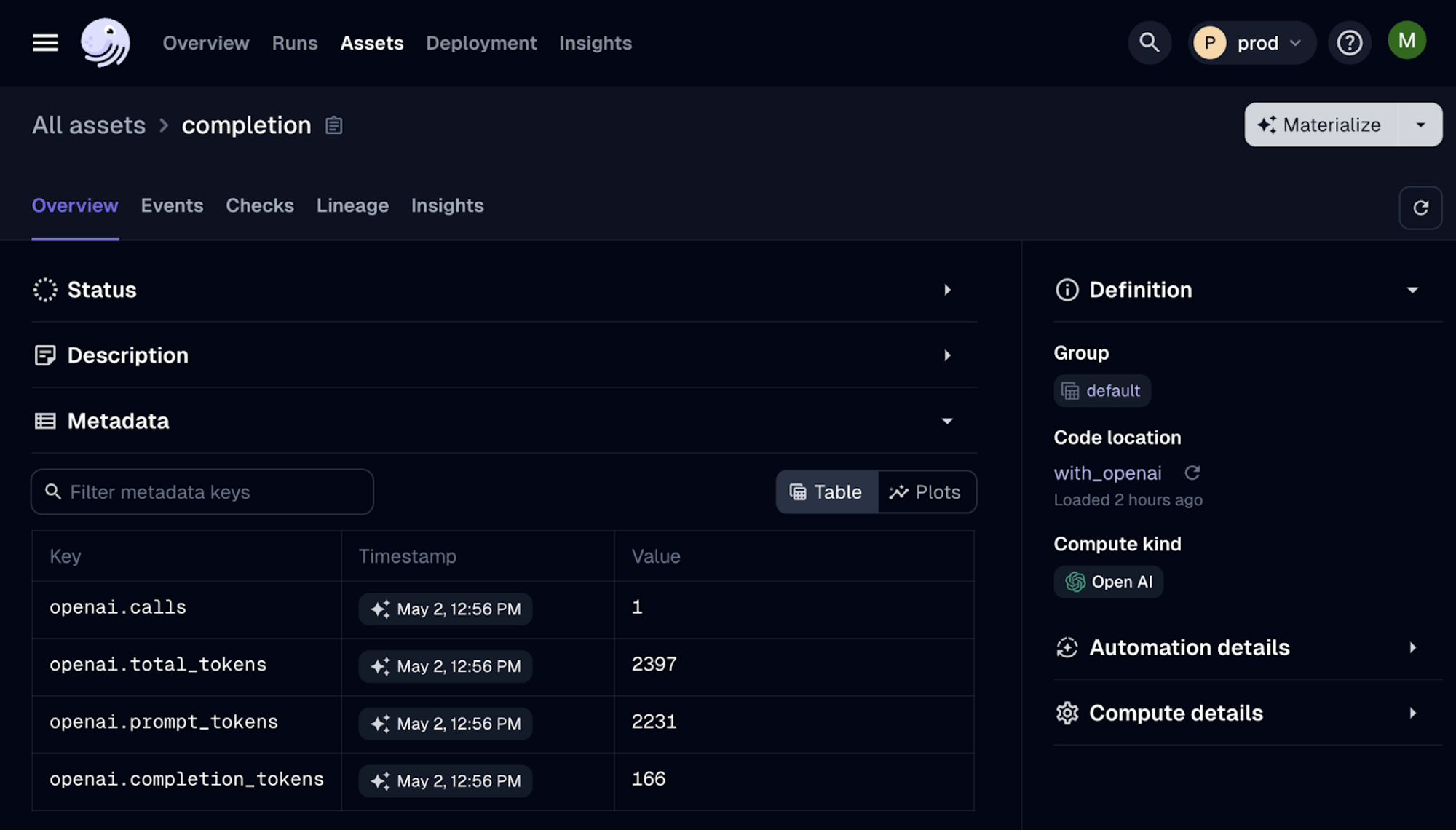Collapse the Metadata section
The width and height of the screenshot is (1456, 830).
(947, 421)
